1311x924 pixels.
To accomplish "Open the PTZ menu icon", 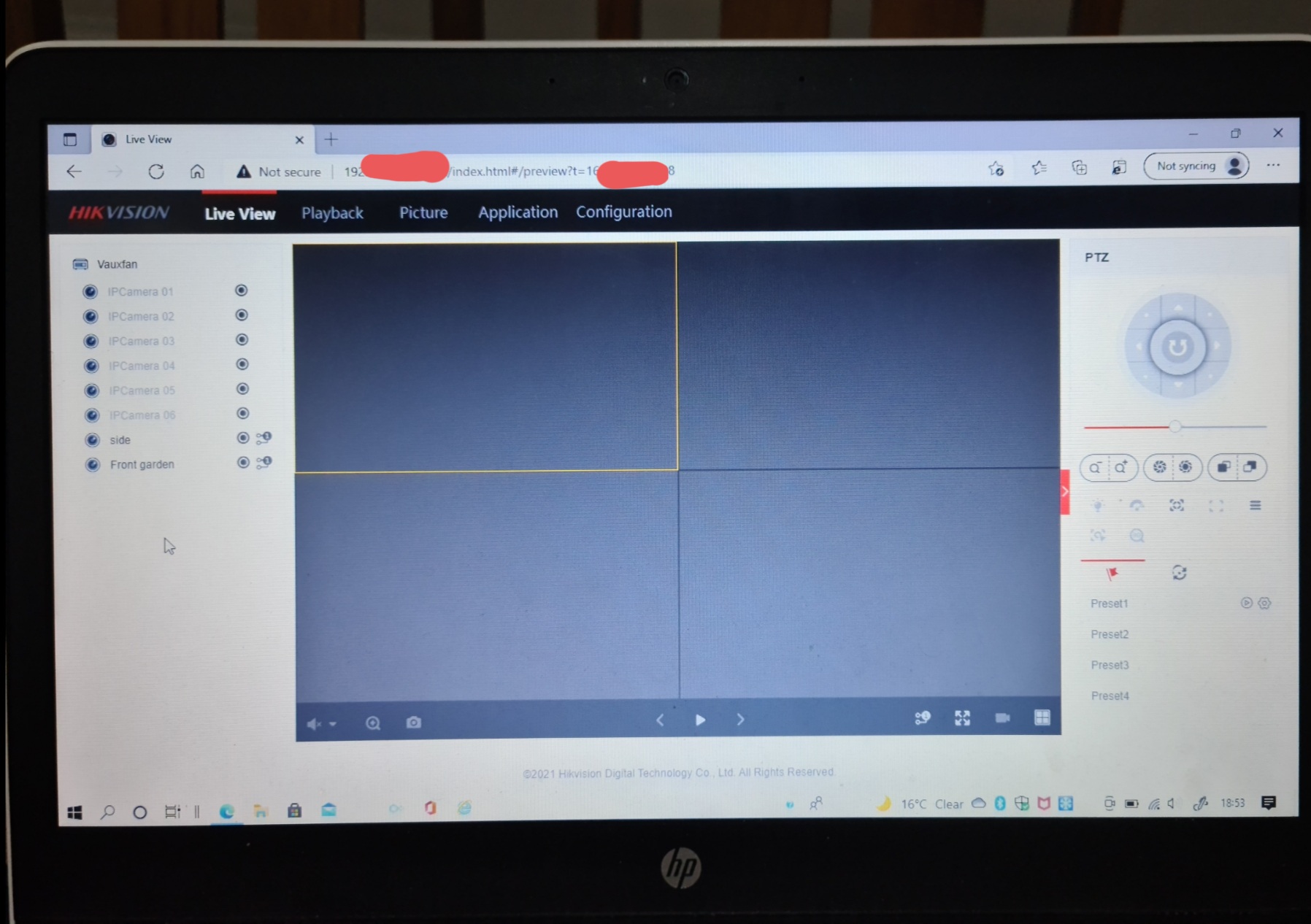I will coord(1255,505).
